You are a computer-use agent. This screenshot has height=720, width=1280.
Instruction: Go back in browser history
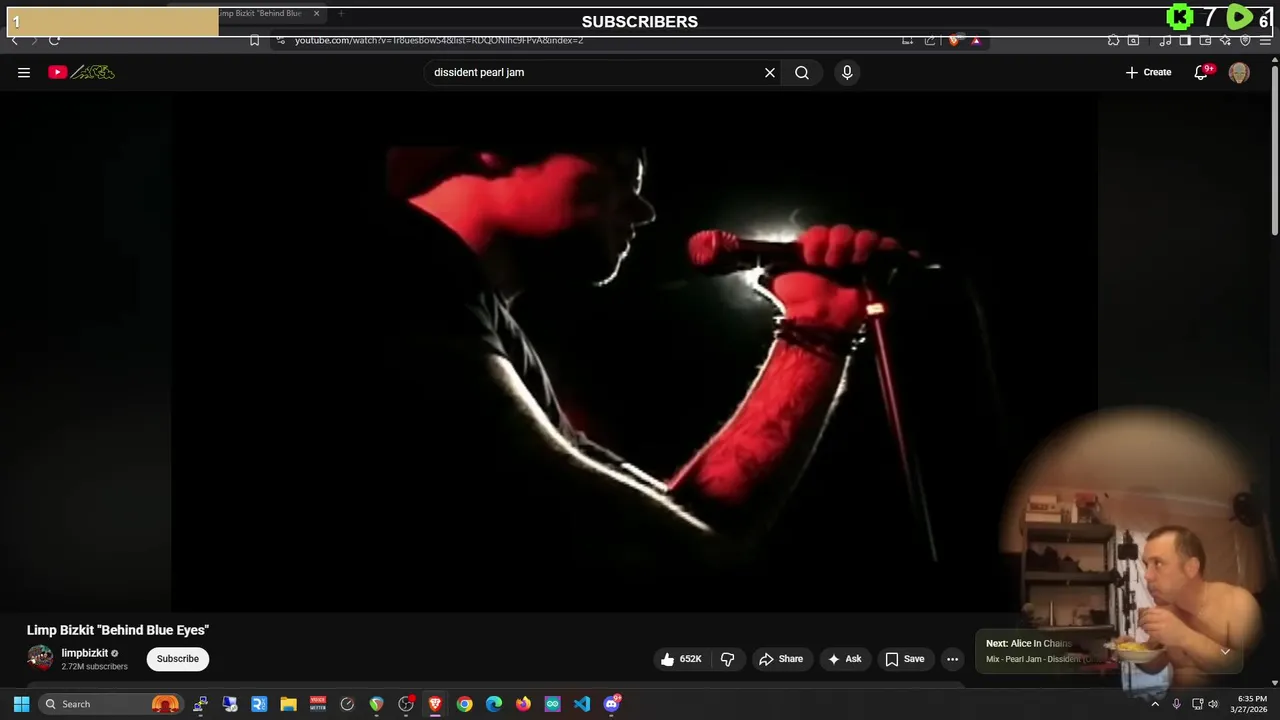14,40
